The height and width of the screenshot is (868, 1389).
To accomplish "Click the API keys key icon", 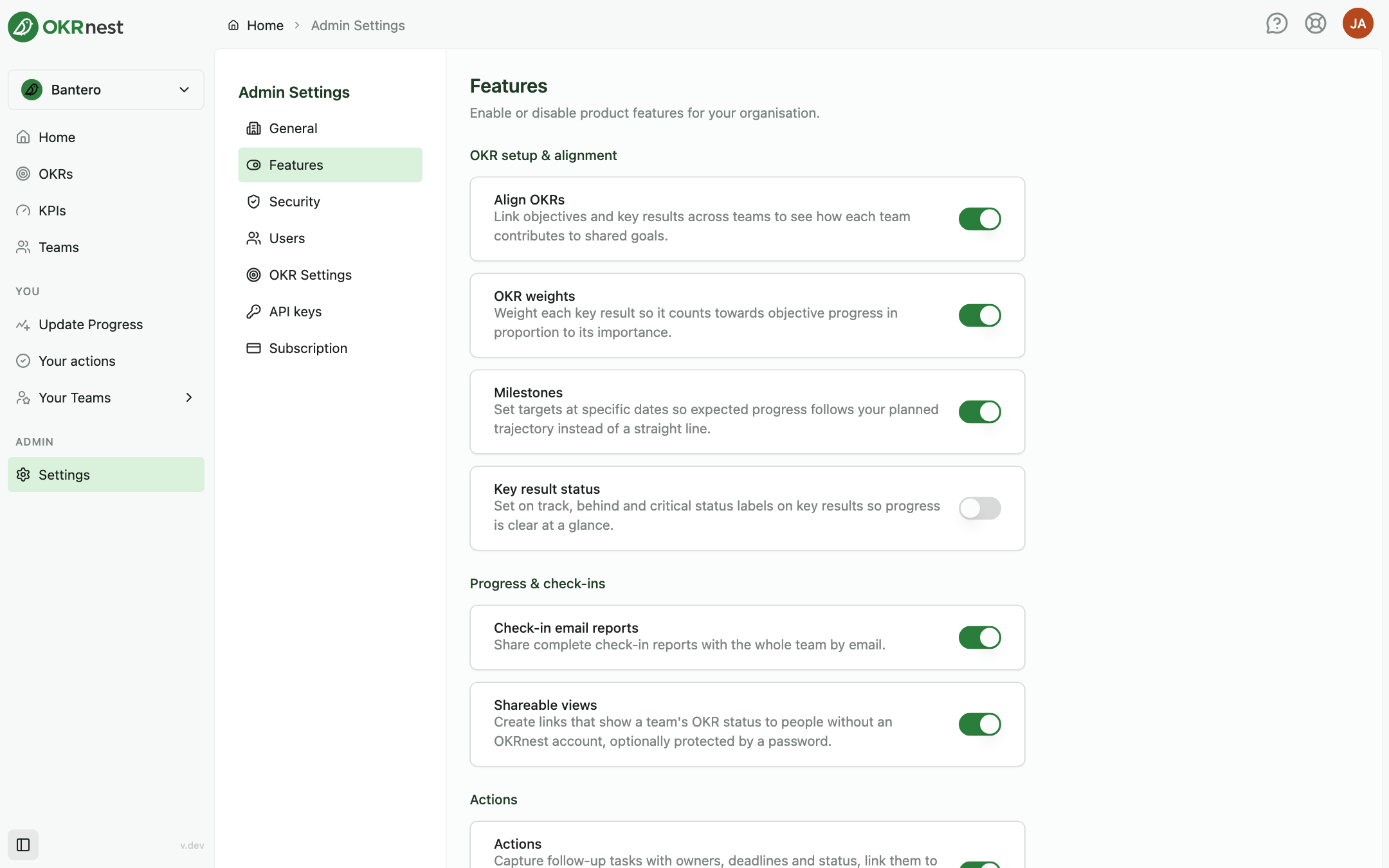I will pos(254,312).
